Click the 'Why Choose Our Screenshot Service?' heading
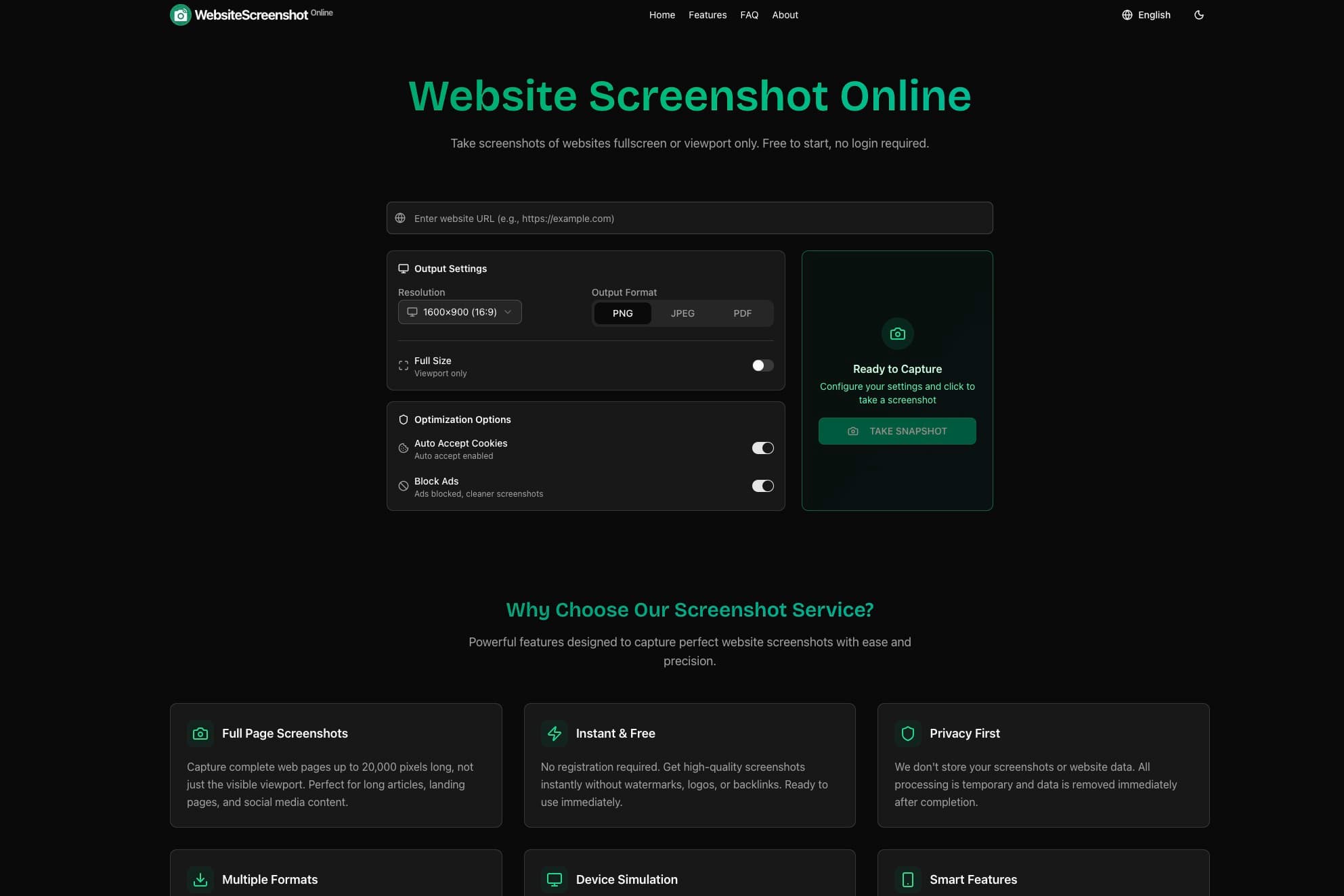Image resolution: width=1344 pixels, height=896 pixels. [x=689, y=610]
